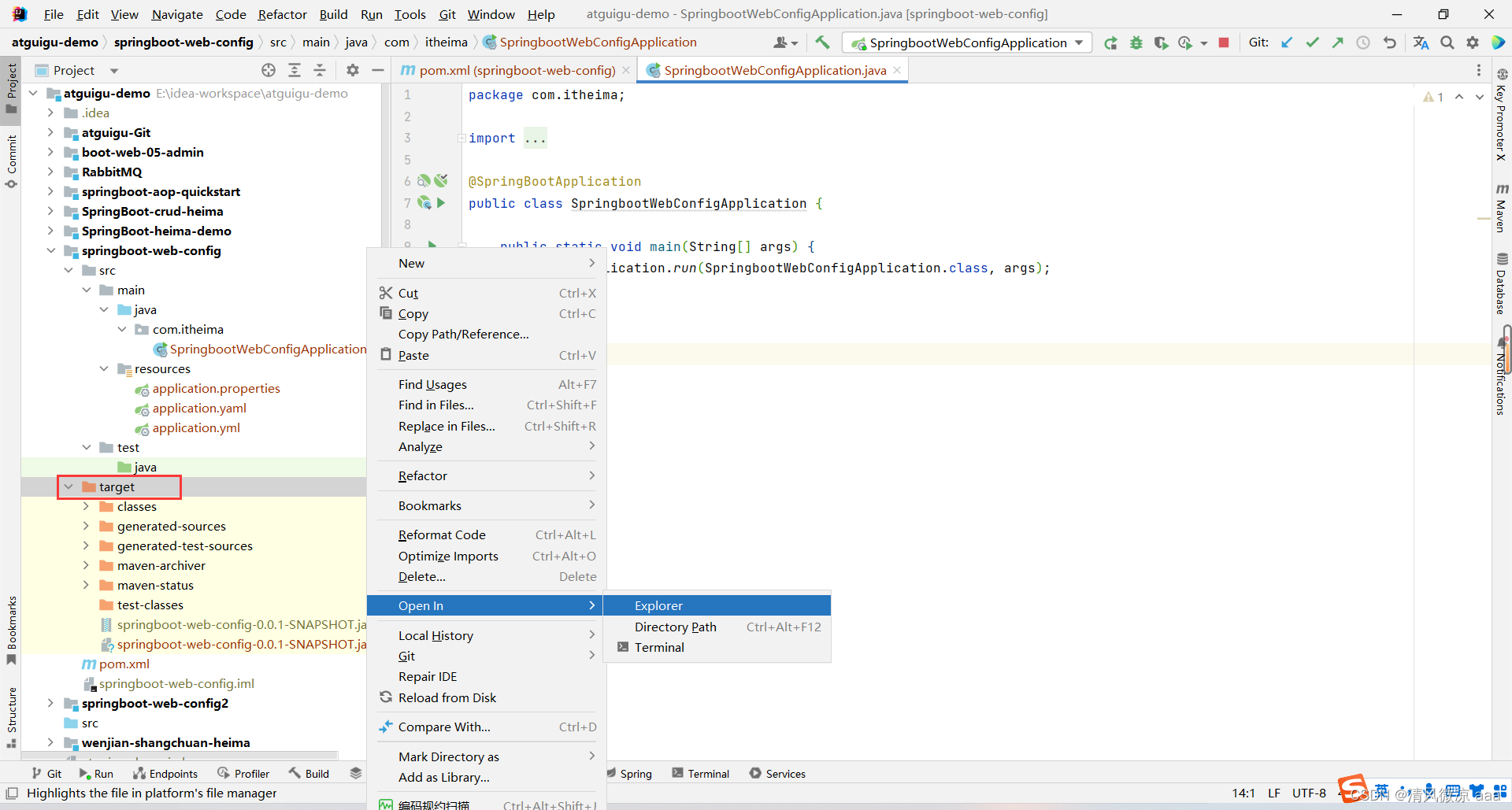Click the UTF-8 encoding in status bar

tap(1309, 793)
